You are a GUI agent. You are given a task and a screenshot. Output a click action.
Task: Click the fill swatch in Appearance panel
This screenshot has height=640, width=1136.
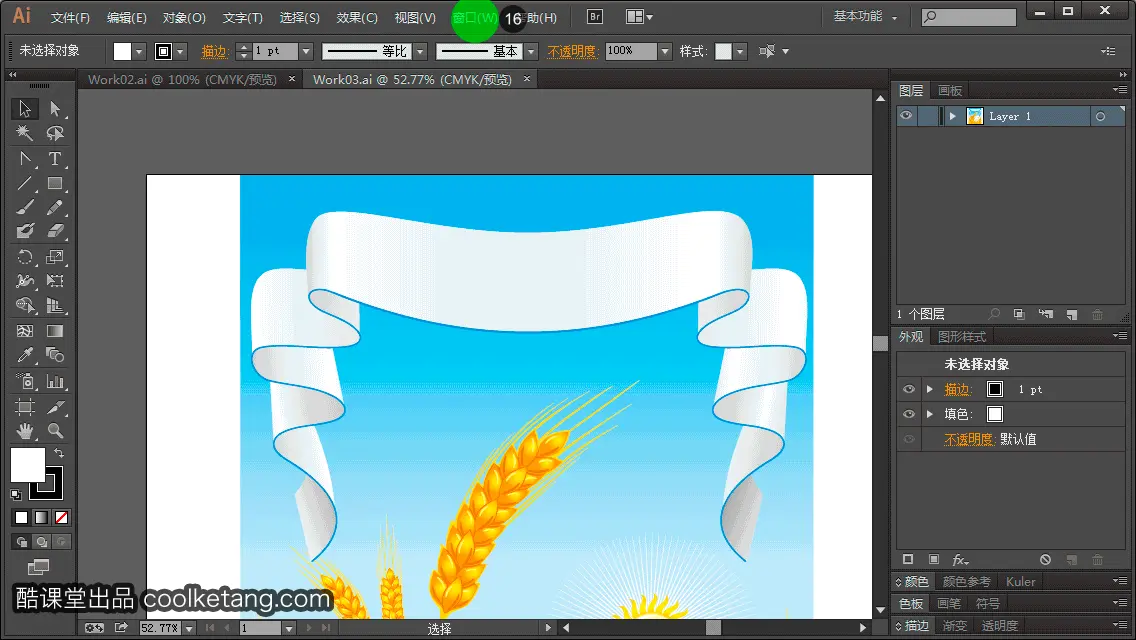[995, 414]
